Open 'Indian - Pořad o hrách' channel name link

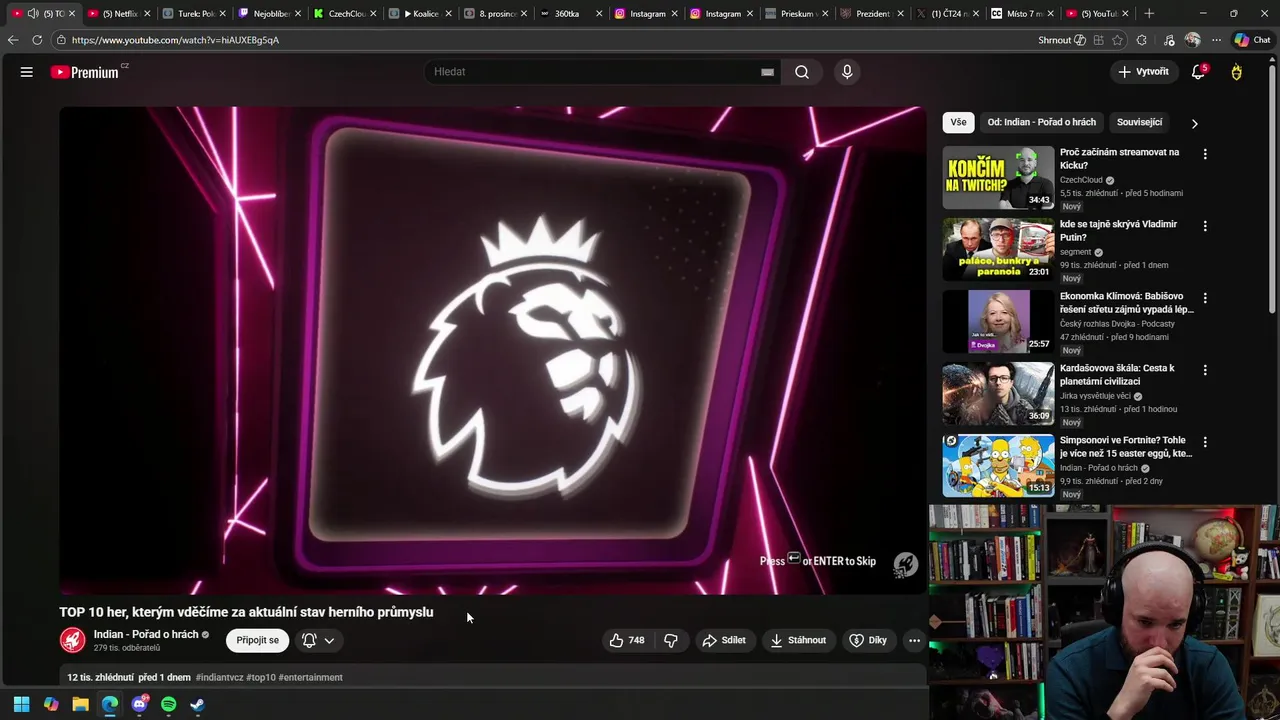click(x=146, y=634)
